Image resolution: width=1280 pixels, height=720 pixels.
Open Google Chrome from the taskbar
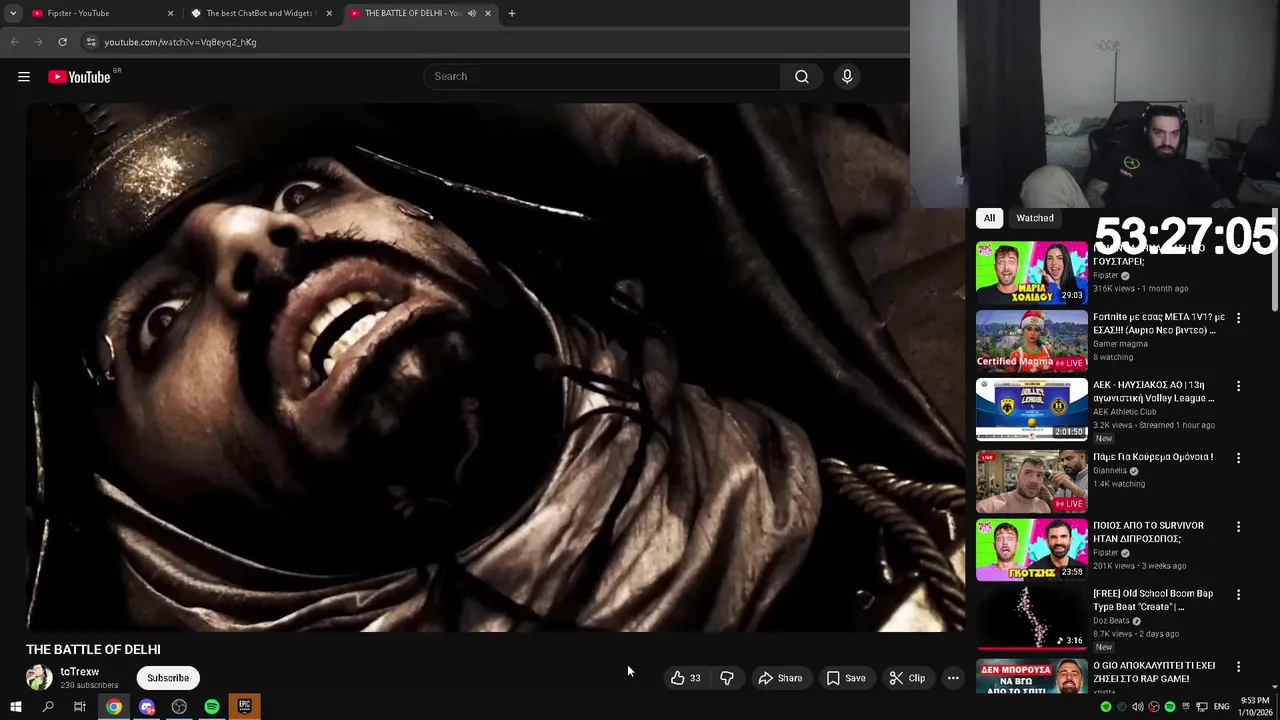(114, 707)
